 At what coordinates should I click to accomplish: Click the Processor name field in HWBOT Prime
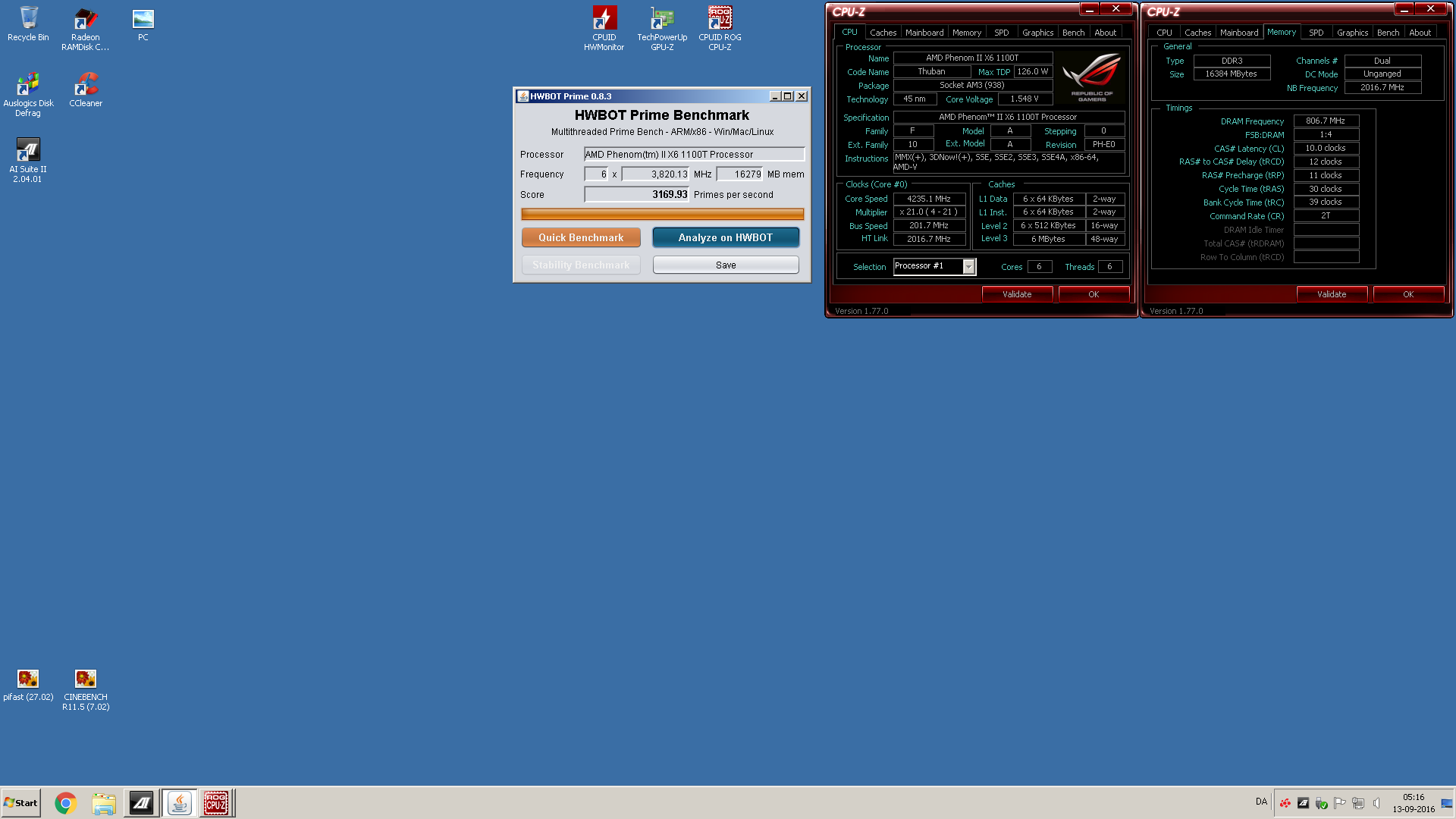point(694,154)
